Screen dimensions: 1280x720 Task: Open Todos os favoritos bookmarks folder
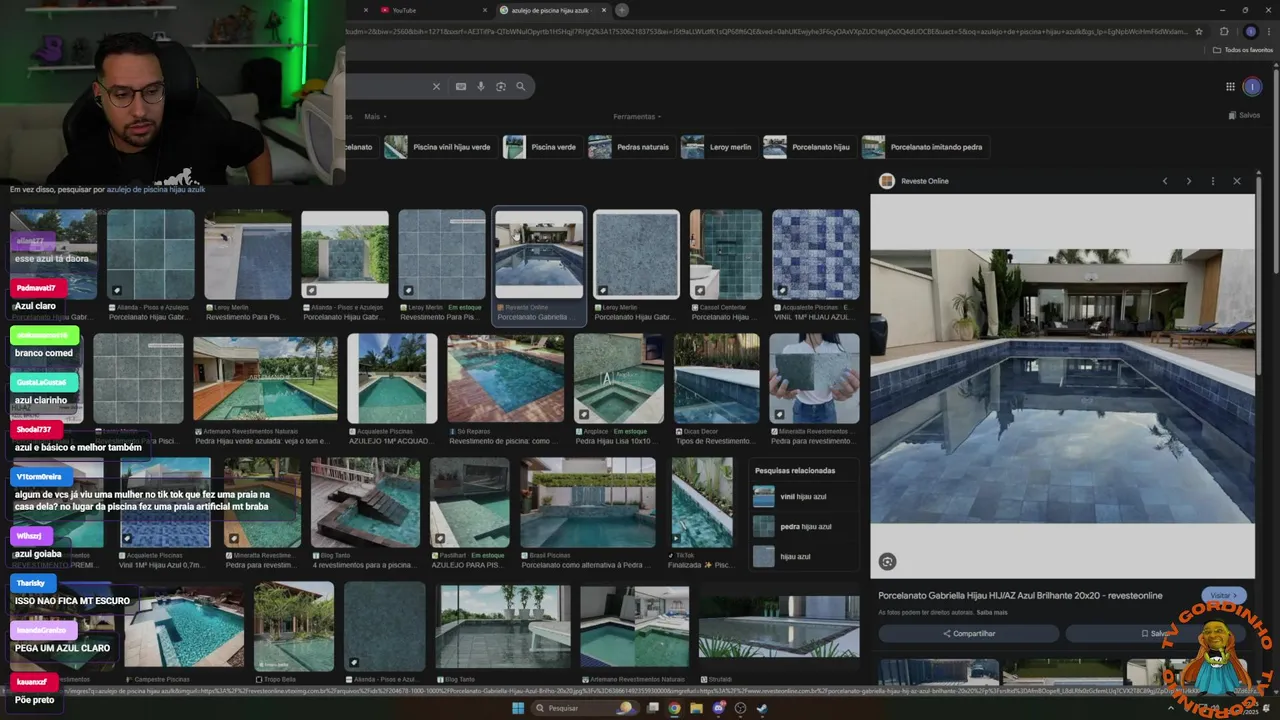pos(1245,49)
